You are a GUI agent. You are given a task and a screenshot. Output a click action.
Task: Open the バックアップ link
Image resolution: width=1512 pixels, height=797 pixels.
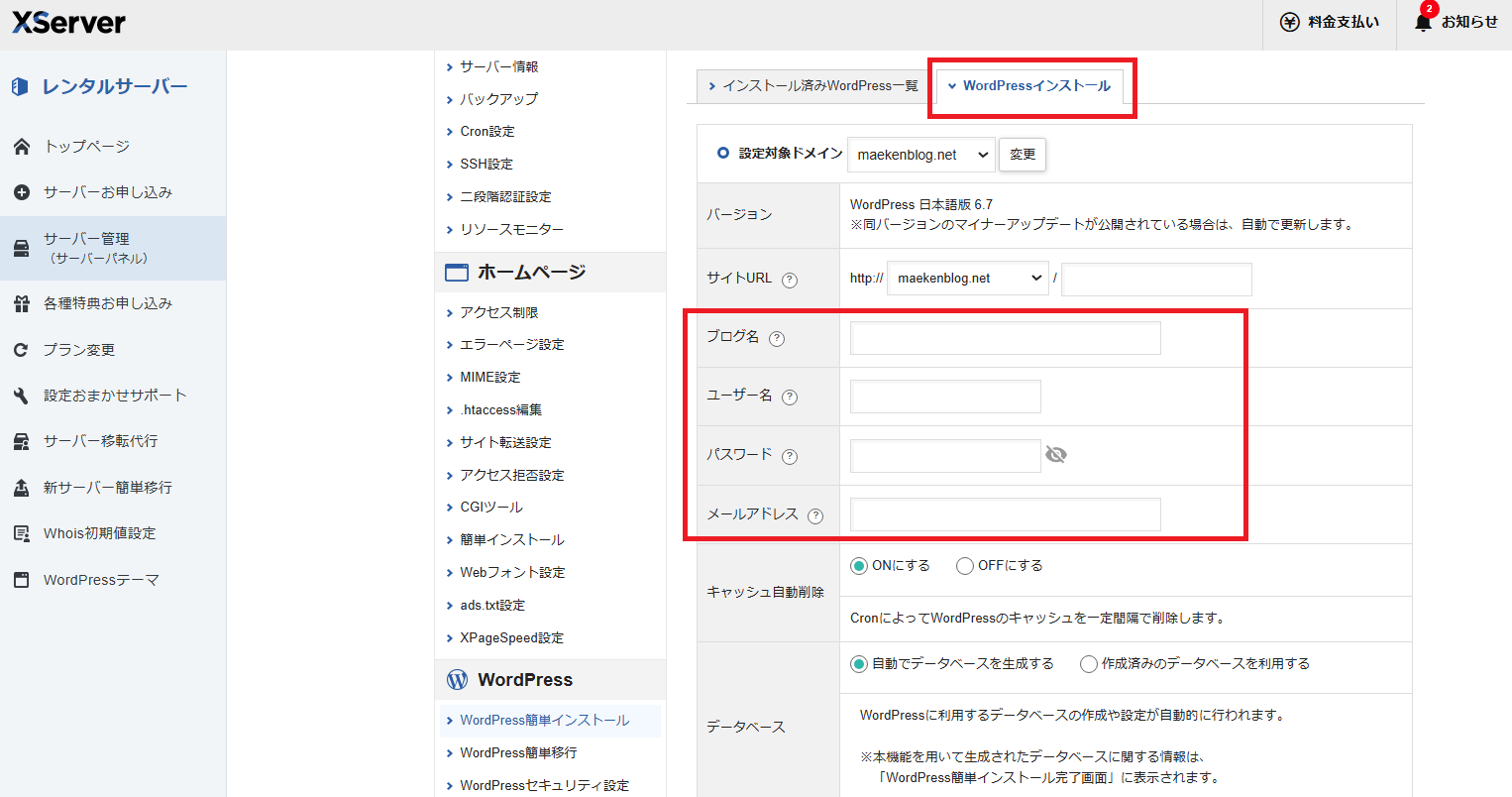point(499,99)
